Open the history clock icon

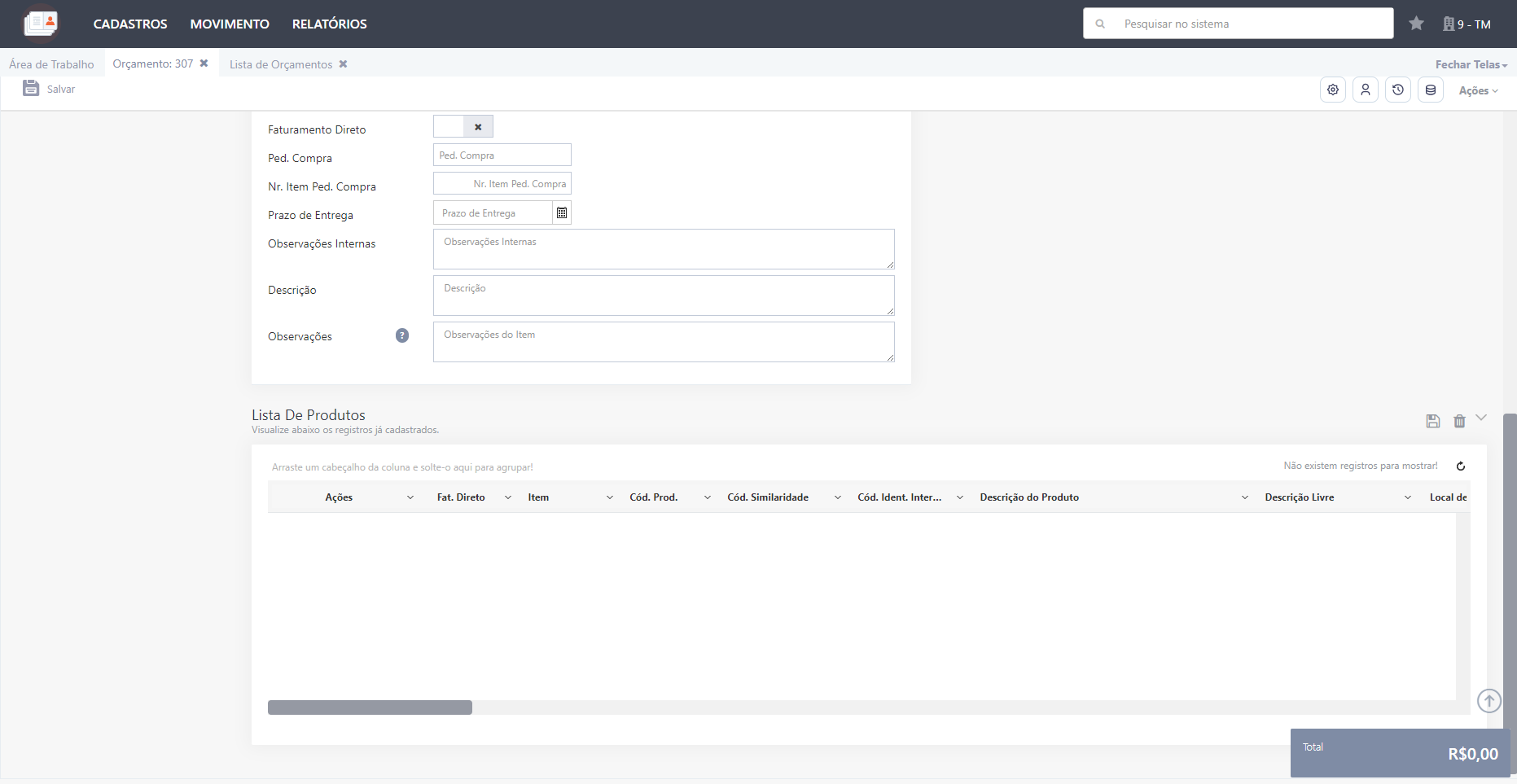[1398, 90]
